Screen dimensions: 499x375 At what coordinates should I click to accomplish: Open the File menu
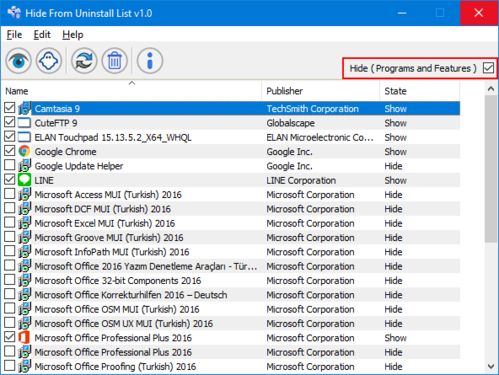click(x=14, y=35)
